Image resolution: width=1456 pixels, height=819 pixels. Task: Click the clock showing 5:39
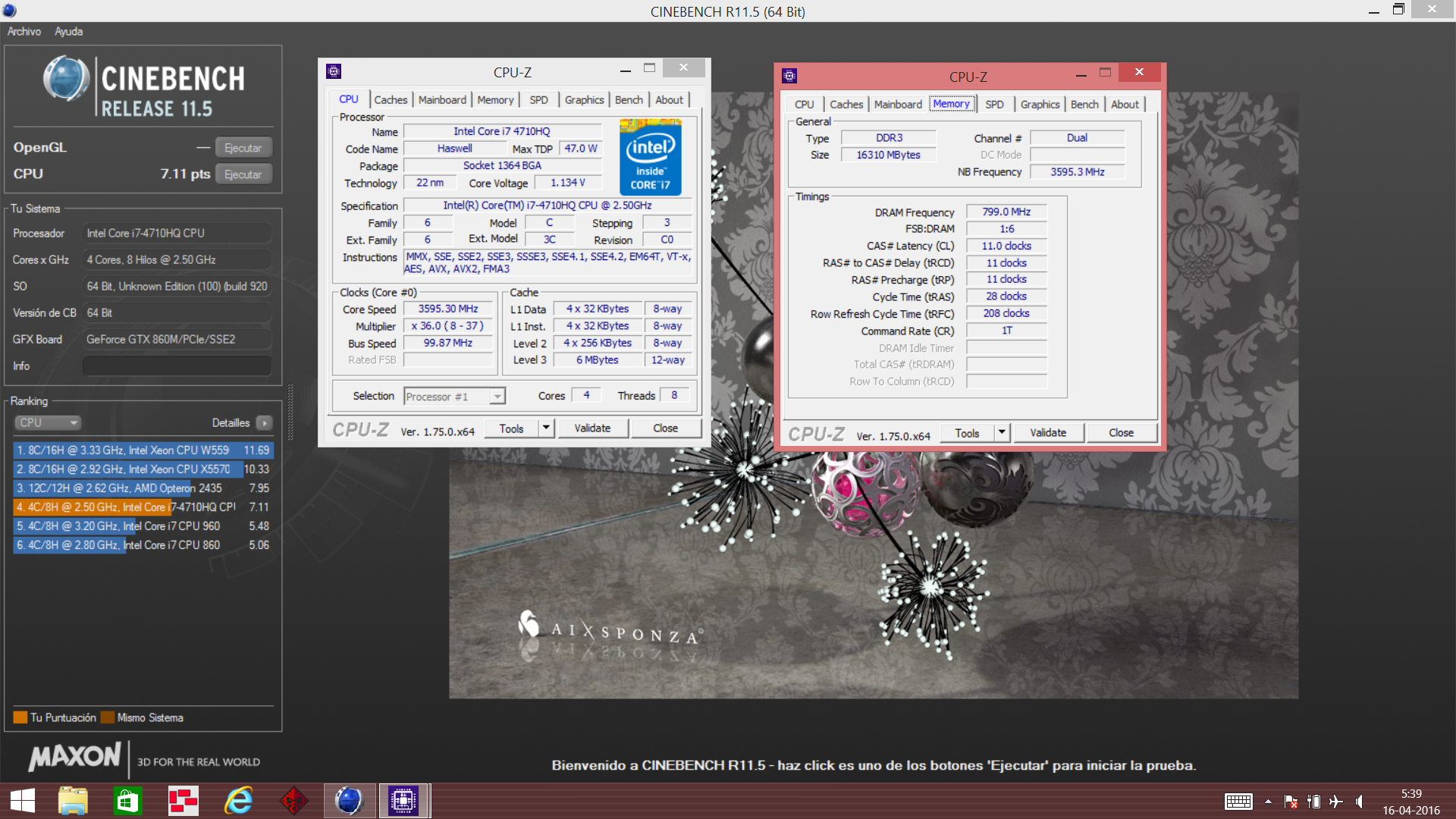1410,794
